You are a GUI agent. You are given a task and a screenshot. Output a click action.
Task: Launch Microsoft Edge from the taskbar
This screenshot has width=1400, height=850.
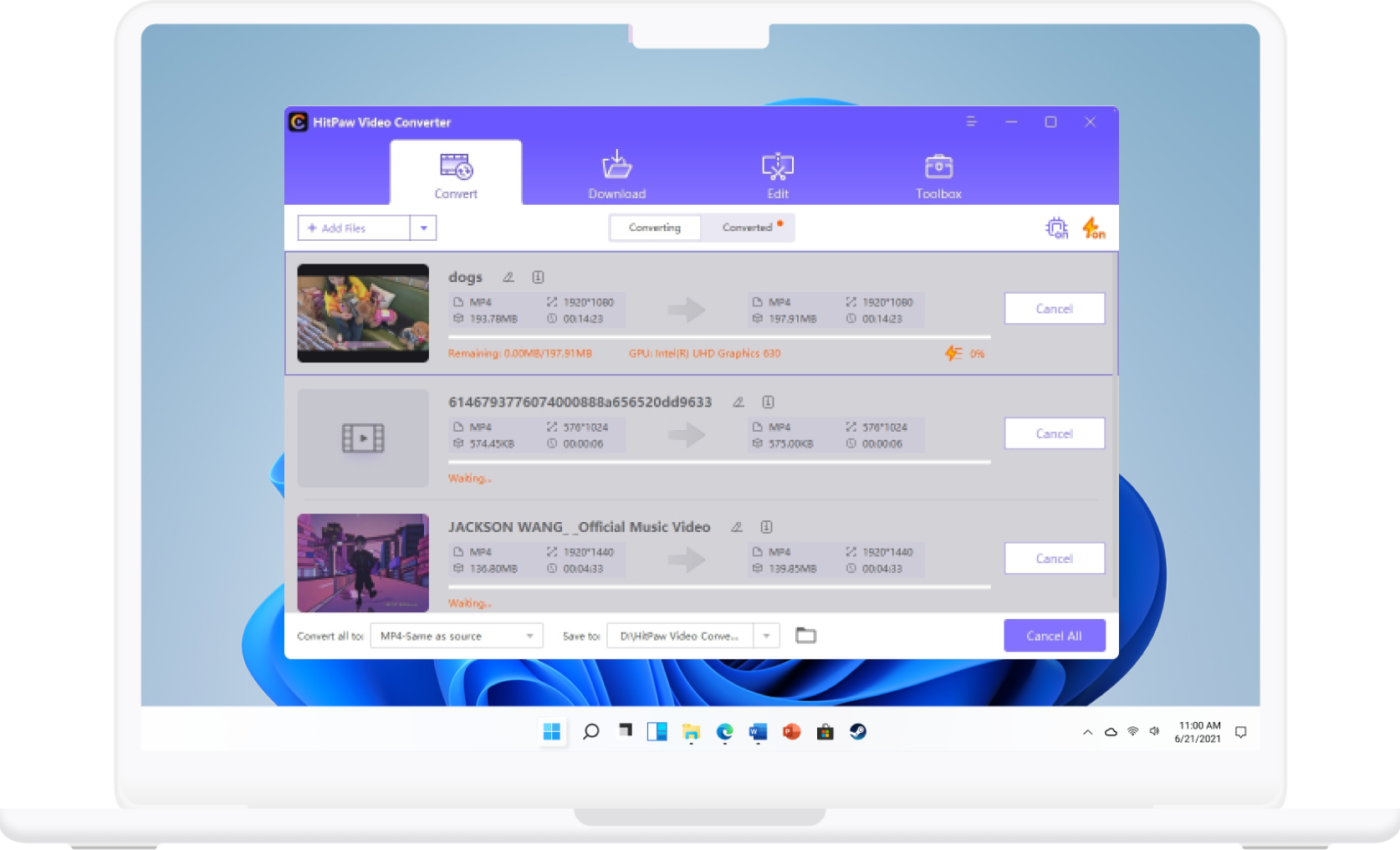point(724,732)
